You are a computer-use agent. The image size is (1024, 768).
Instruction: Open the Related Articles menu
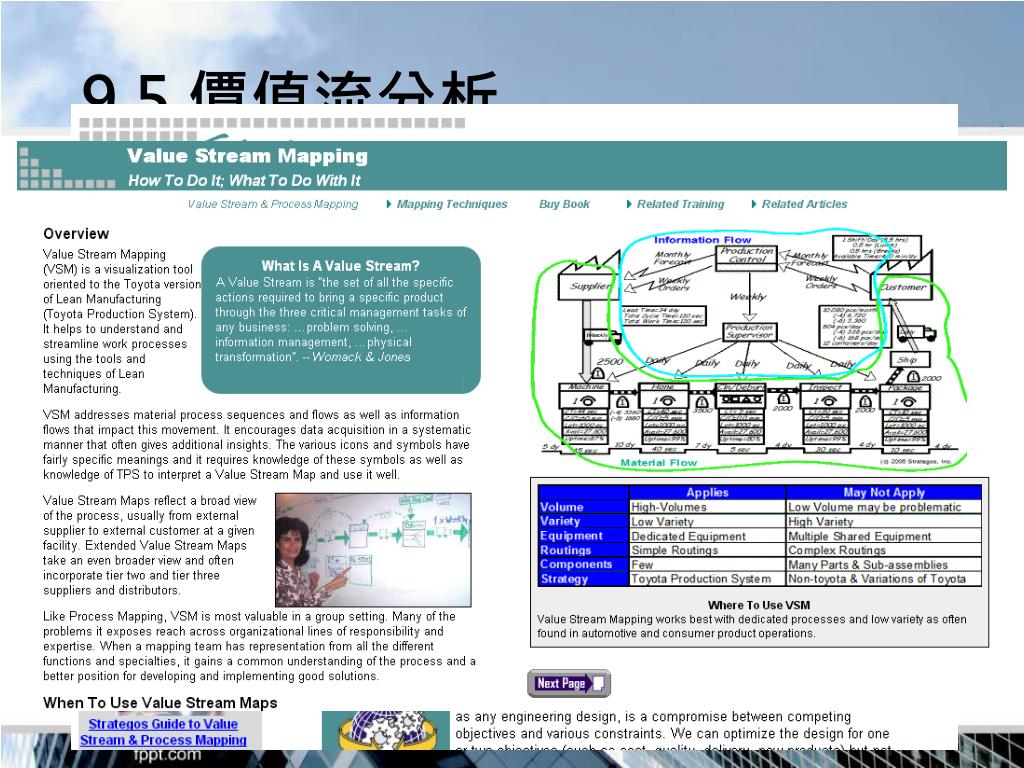click(805, 204)
